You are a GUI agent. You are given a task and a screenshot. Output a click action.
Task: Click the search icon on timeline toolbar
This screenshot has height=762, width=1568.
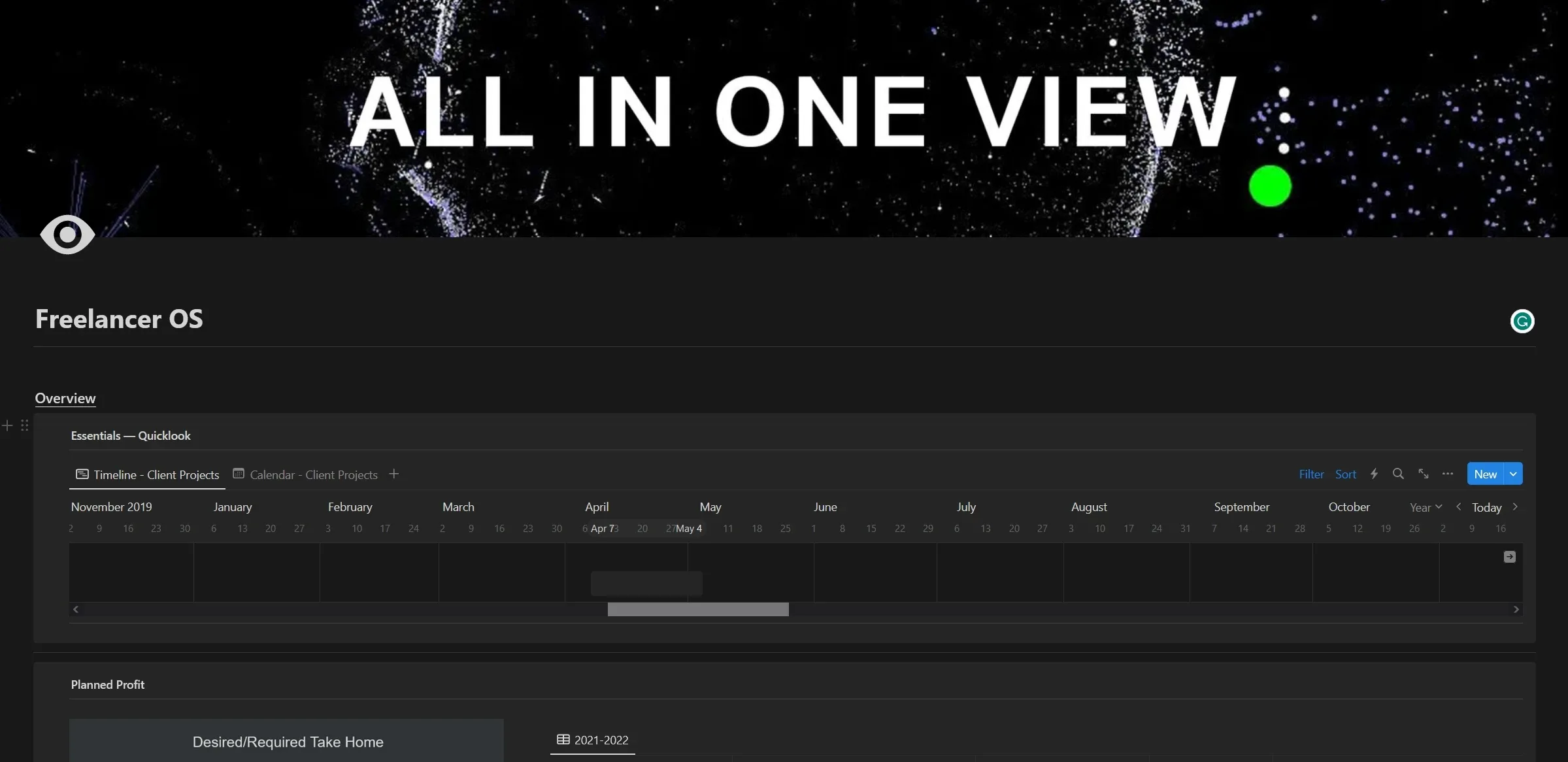click(1398, 474)
